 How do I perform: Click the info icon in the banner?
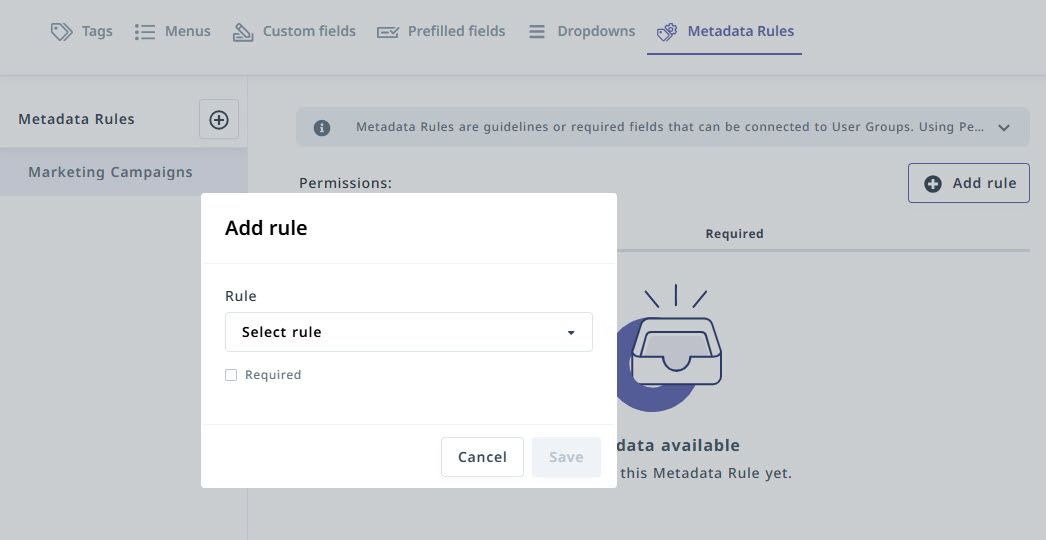(x=322, y=128)
